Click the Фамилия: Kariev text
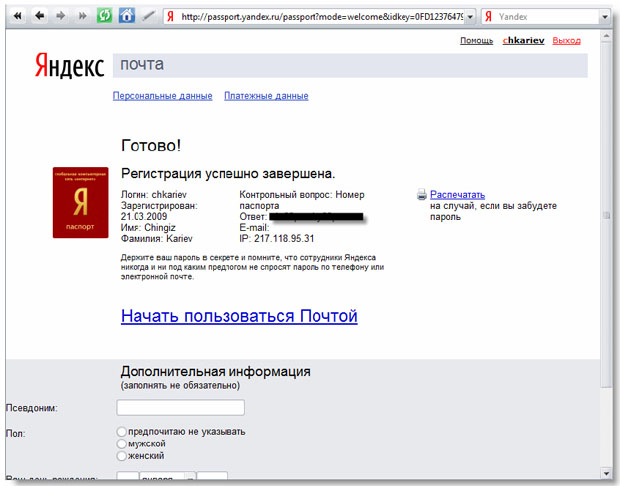Screen dimensions: 620x486 click(x=157, y=238)
